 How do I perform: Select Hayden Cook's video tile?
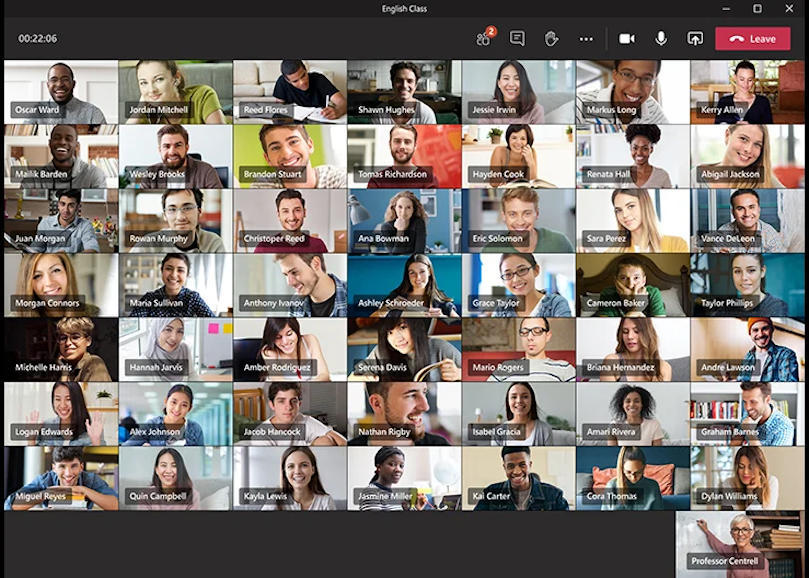pos(519,156)
